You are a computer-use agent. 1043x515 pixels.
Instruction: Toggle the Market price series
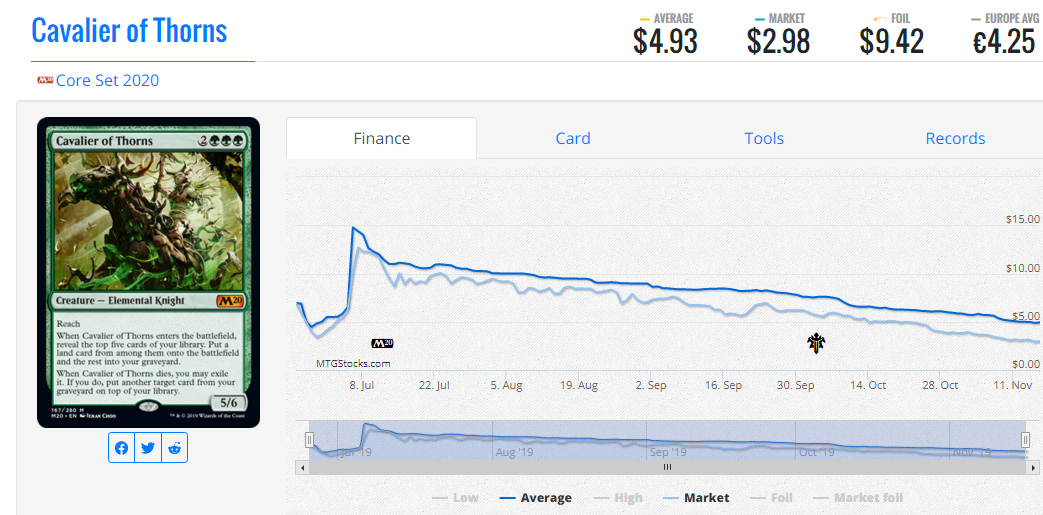pyautogui.click(x=696, y=498)
